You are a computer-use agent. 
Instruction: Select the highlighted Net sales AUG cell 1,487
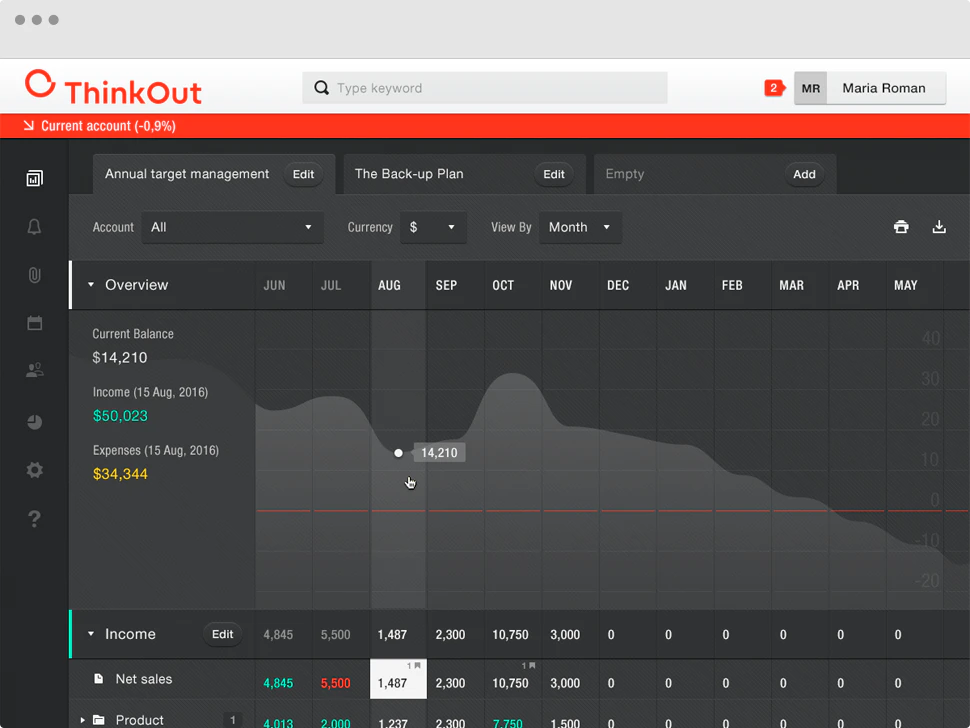(x=398, y=679)
